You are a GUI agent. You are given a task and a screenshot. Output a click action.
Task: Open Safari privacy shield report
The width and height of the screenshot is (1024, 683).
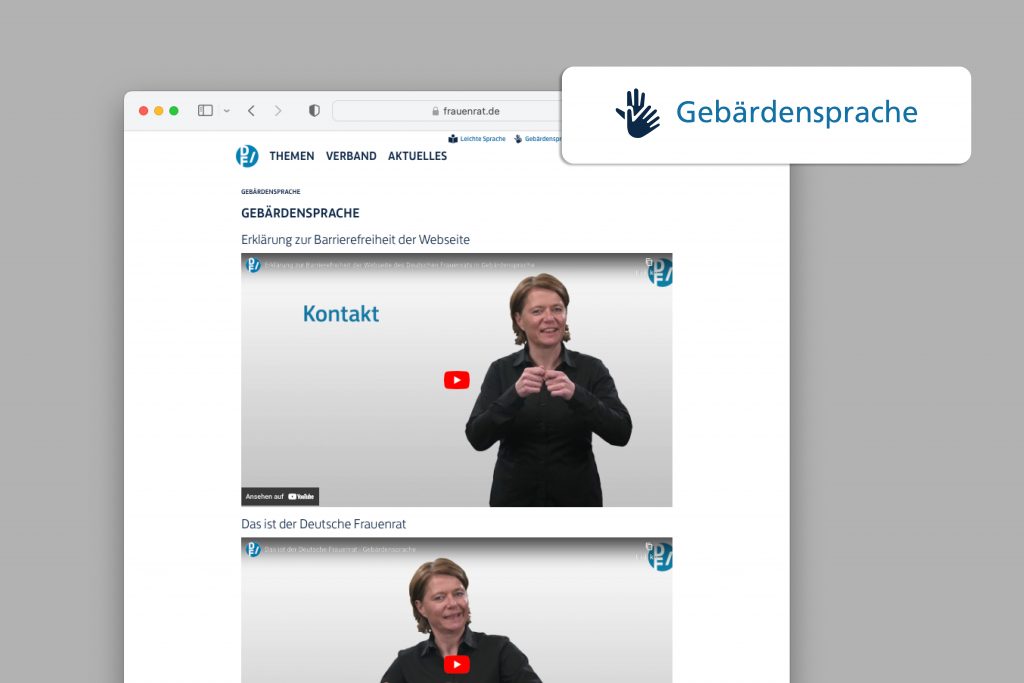[313, 110]
